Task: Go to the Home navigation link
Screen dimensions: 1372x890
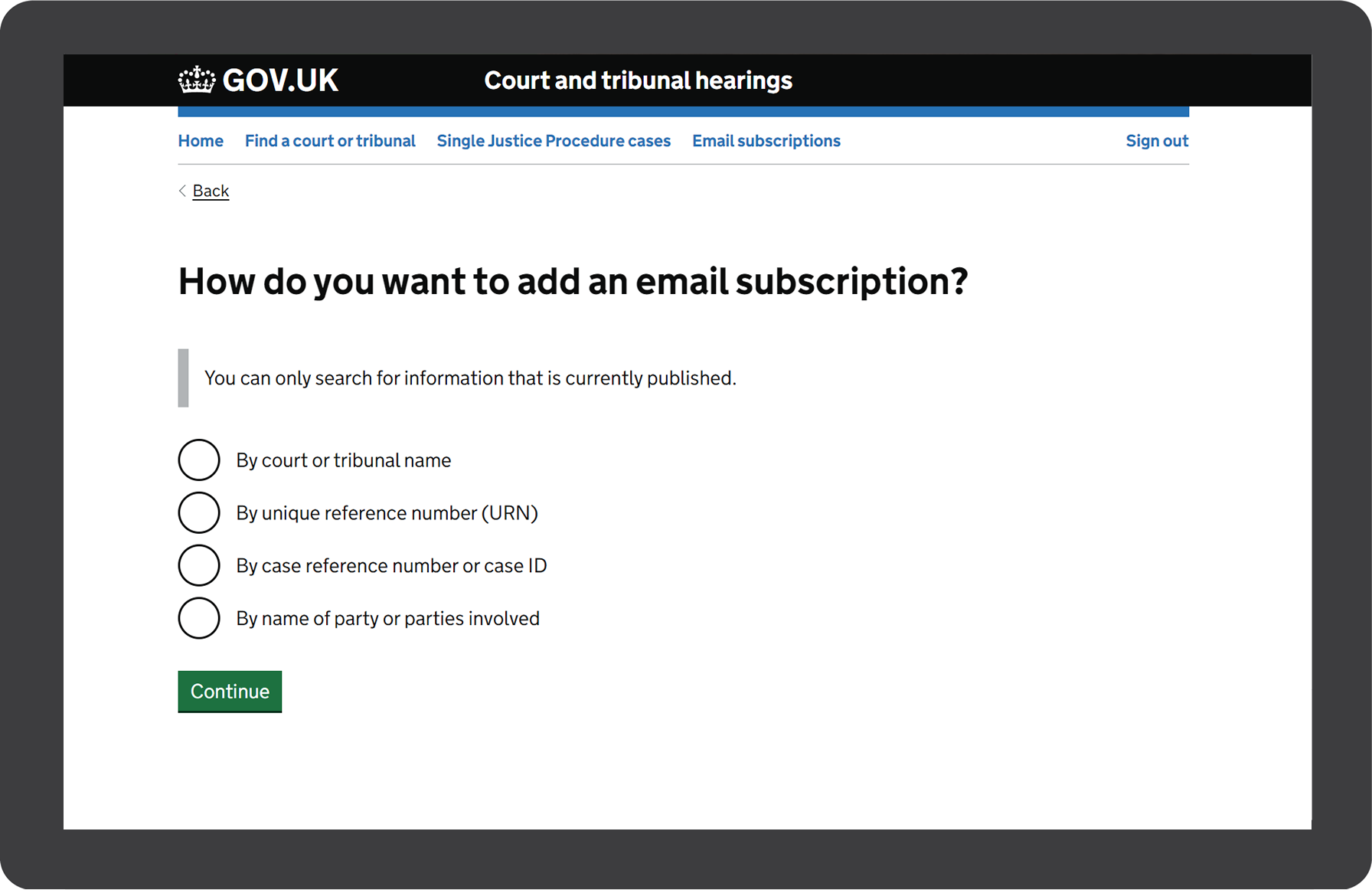Action: pyautogui.click(x=201, y=141)
